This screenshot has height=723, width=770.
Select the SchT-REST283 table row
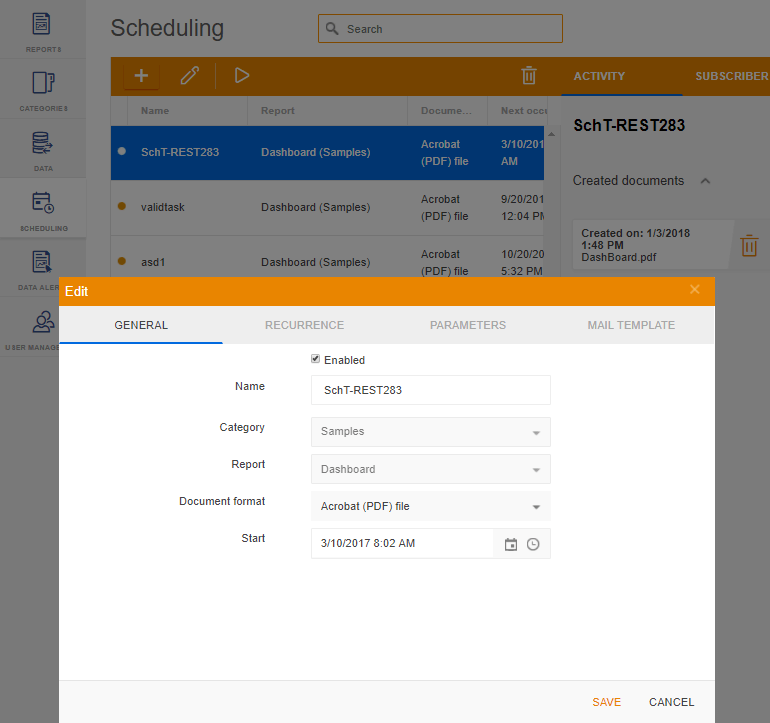click(x=328, y=153)
